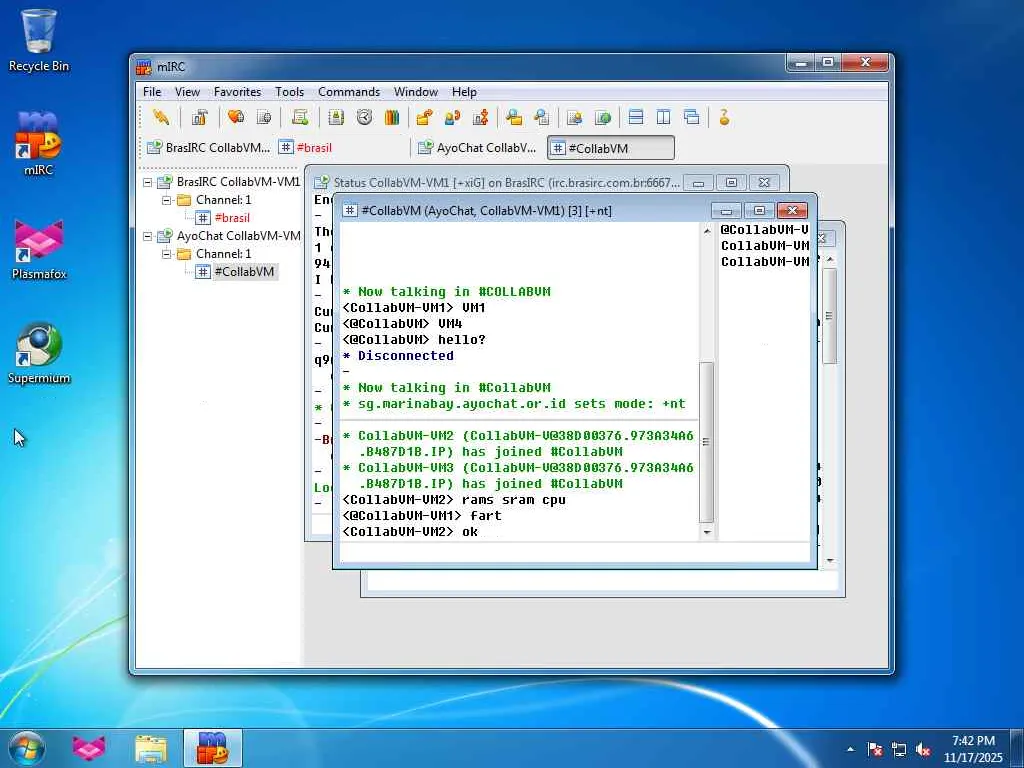Click the Timer clock toolbar icon
Image resolution: width=1024 pixels, height=768 pixels.
[x=364, y=118]
